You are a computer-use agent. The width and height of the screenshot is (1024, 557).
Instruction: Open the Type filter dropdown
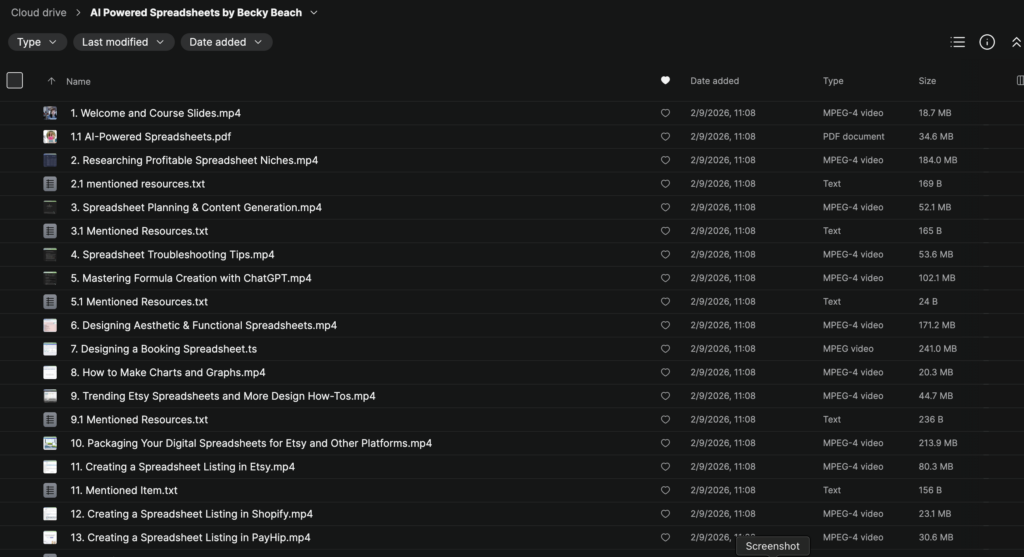point(37,42)
